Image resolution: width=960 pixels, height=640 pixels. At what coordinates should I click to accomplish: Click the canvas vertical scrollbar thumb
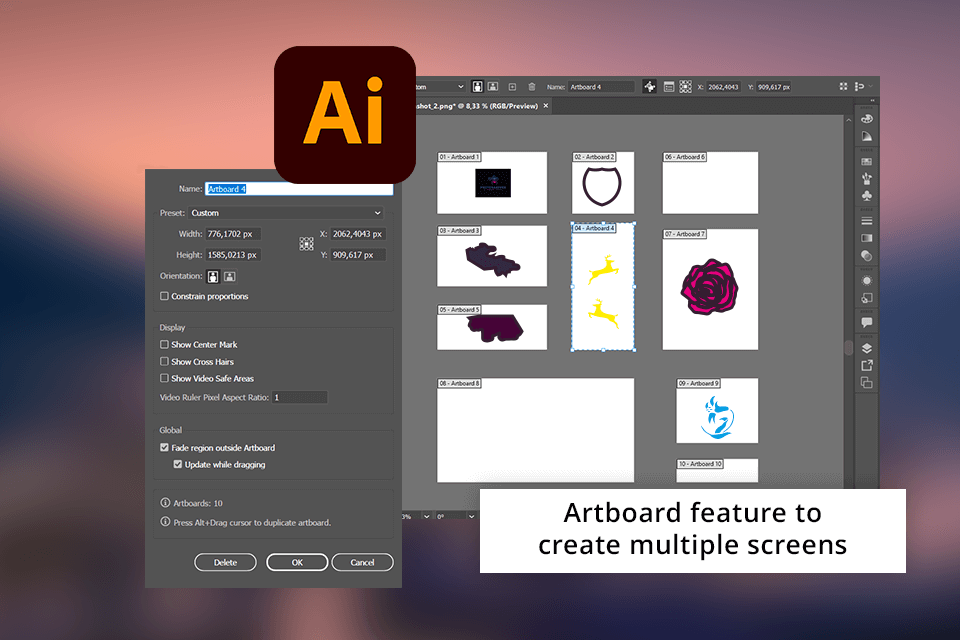(x=848, y=347)
